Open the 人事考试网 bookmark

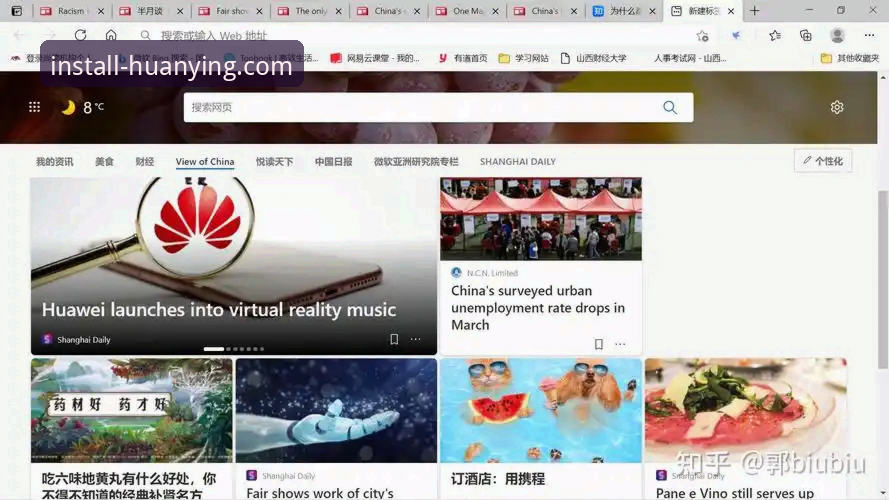[689, 58]
